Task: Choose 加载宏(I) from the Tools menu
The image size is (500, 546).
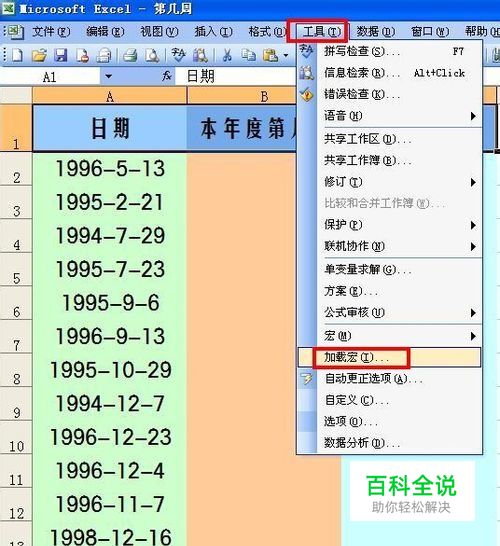Action: click(389, 357)
